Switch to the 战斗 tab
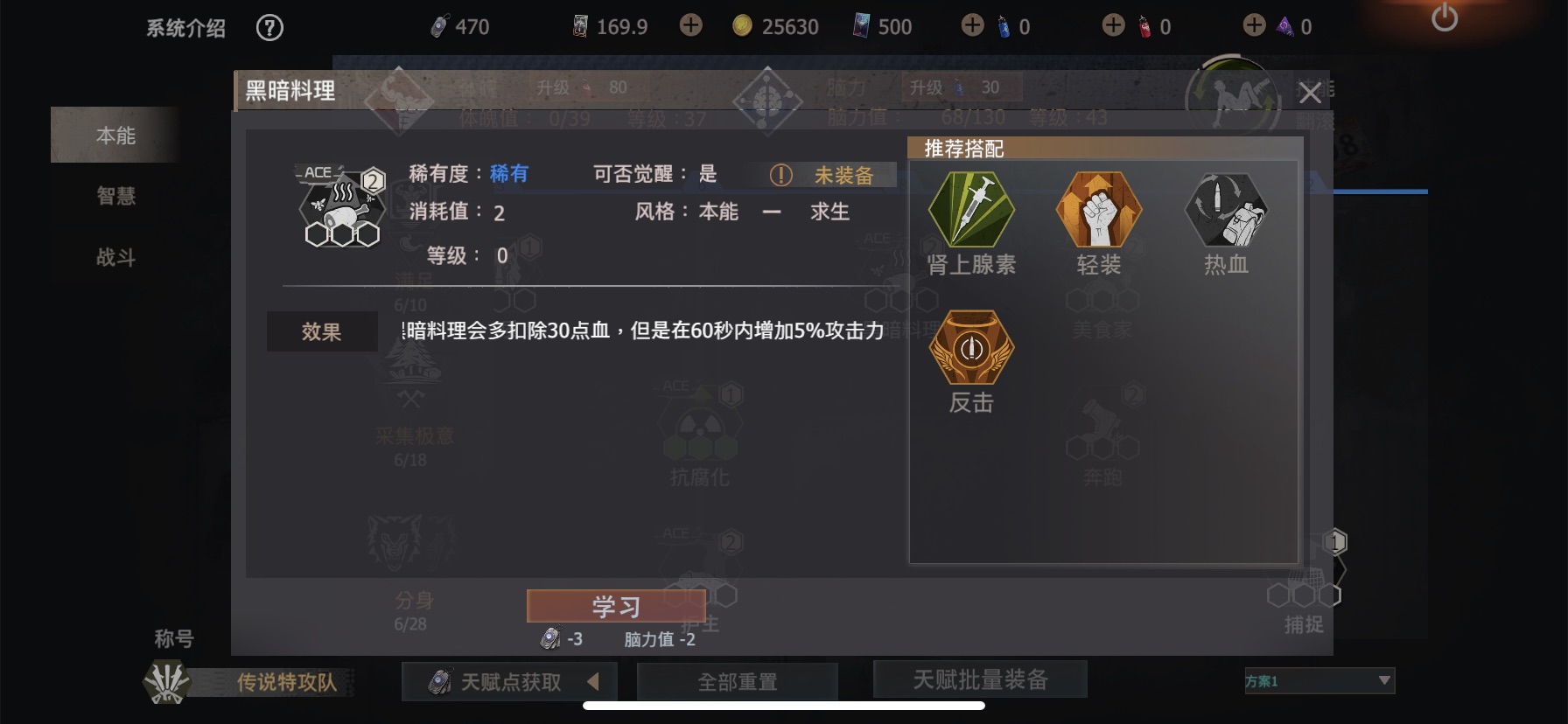Screen dimensions: 1568x724 coord(115,257)
